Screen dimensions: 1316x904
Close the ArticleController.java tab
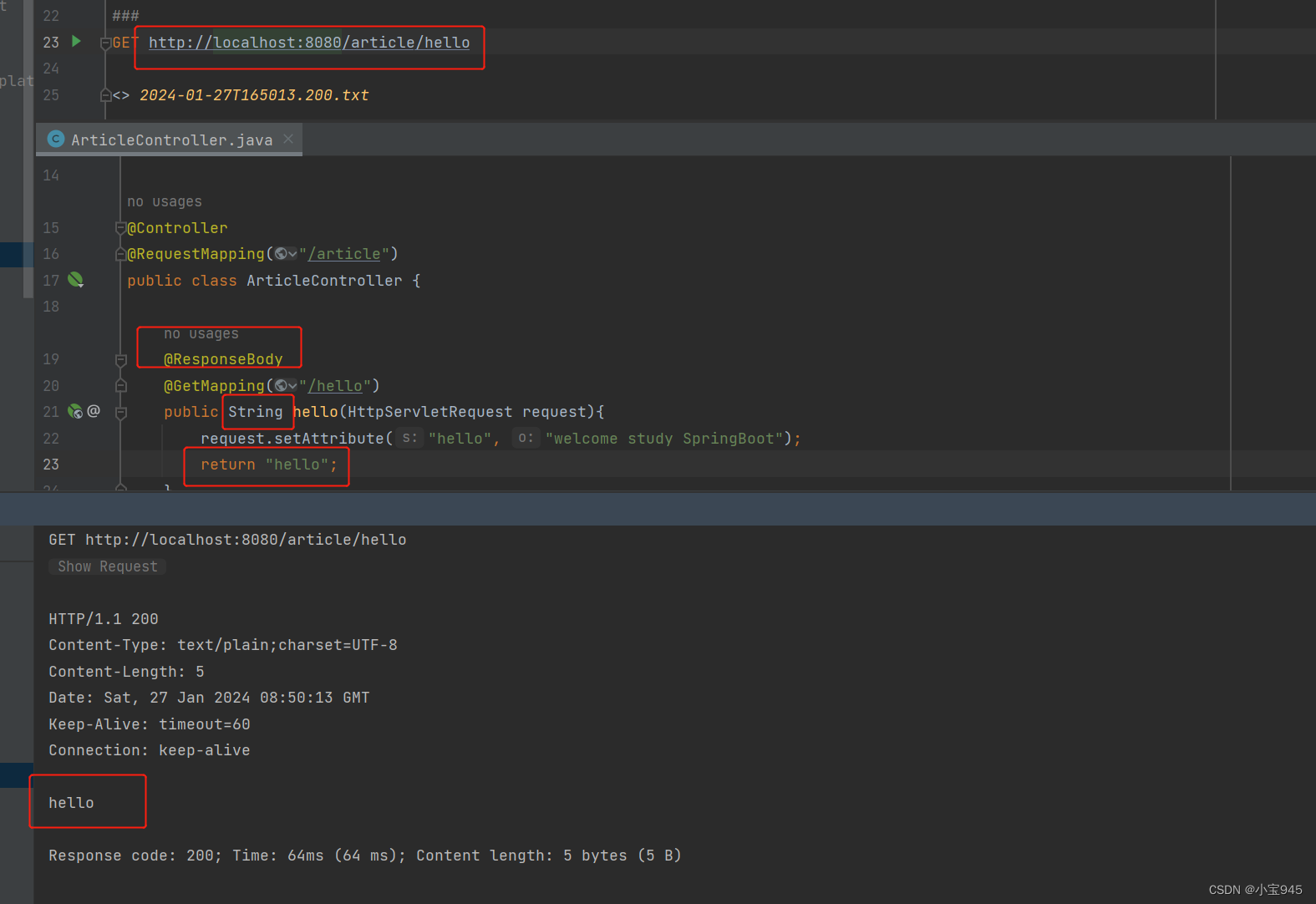click(288, 139)
